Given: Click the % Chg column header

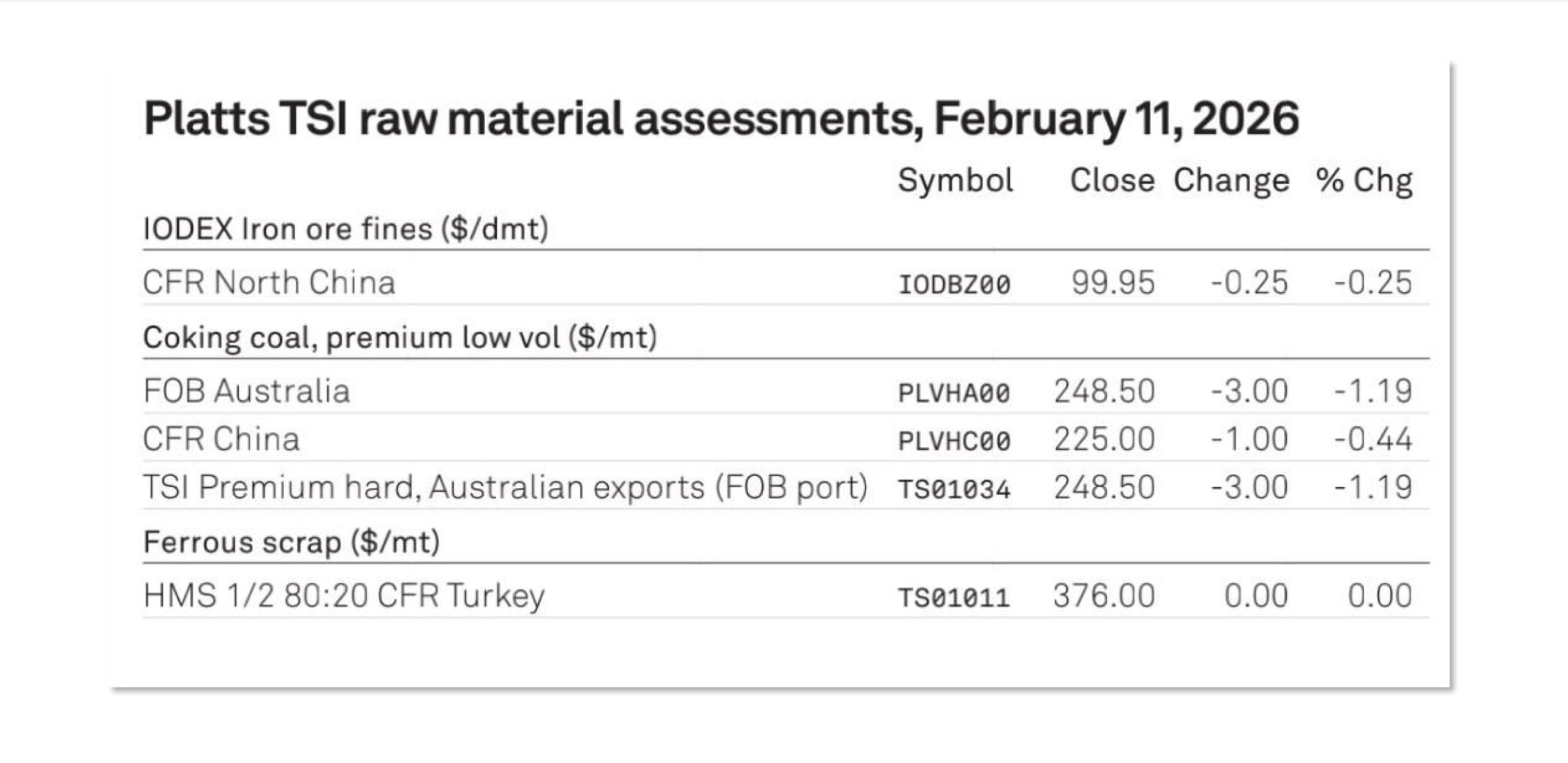Looking at the screenshot, I should (x=1364, y=181).
